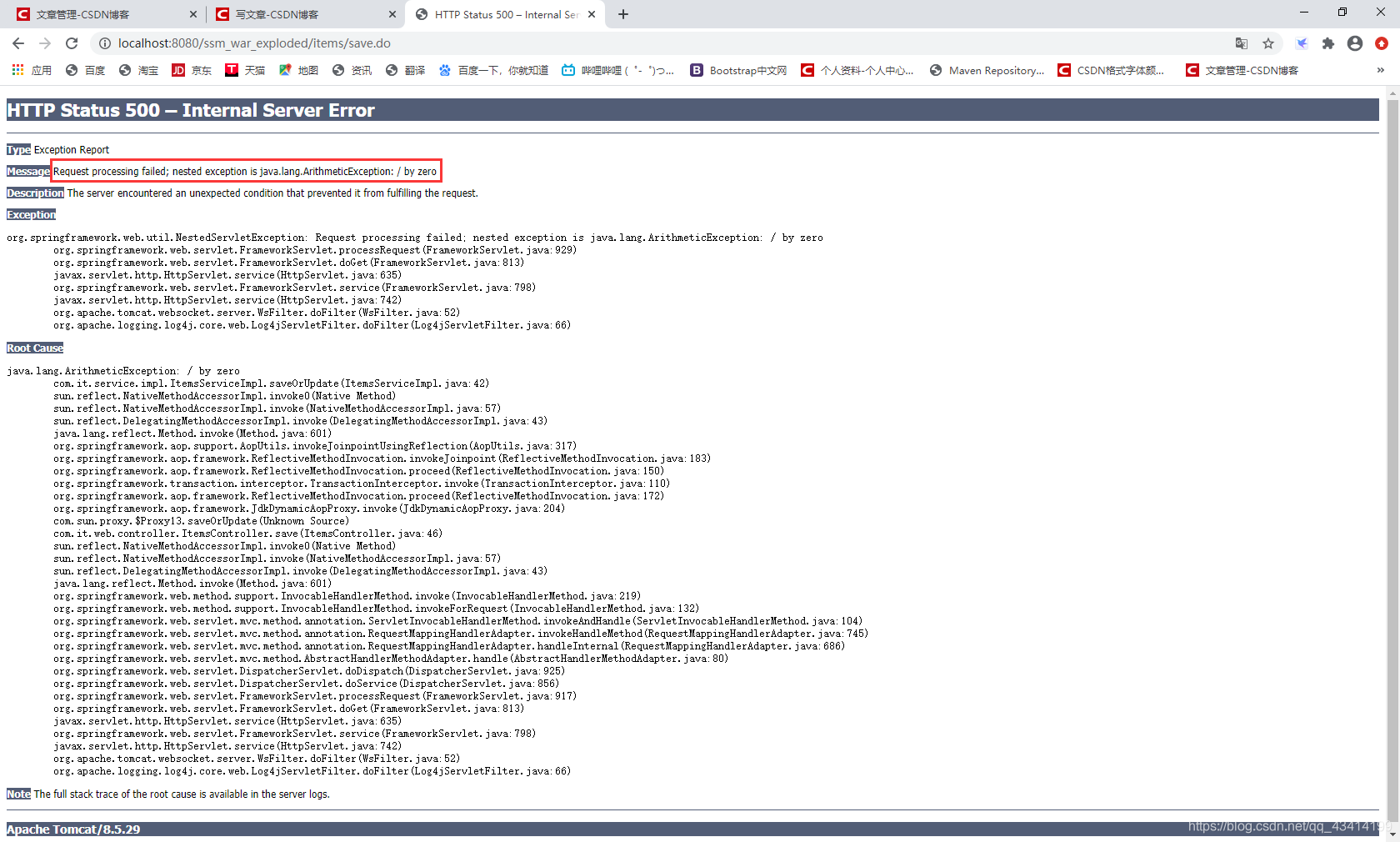Minimize the Chrome window
Screen dimensions: 1400x842
click(1304, 13)
